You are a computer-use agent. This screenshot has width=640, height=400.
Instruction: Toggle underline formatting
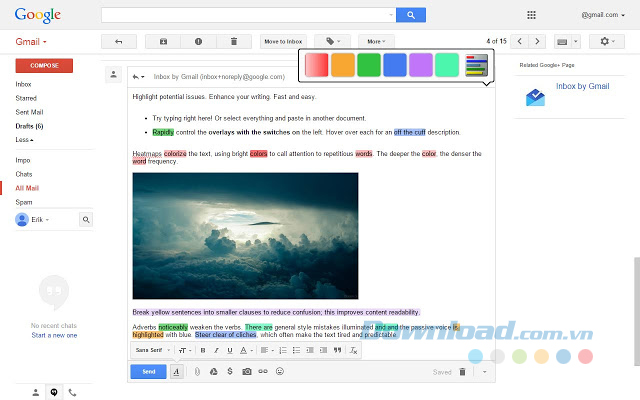click(230, 350)
